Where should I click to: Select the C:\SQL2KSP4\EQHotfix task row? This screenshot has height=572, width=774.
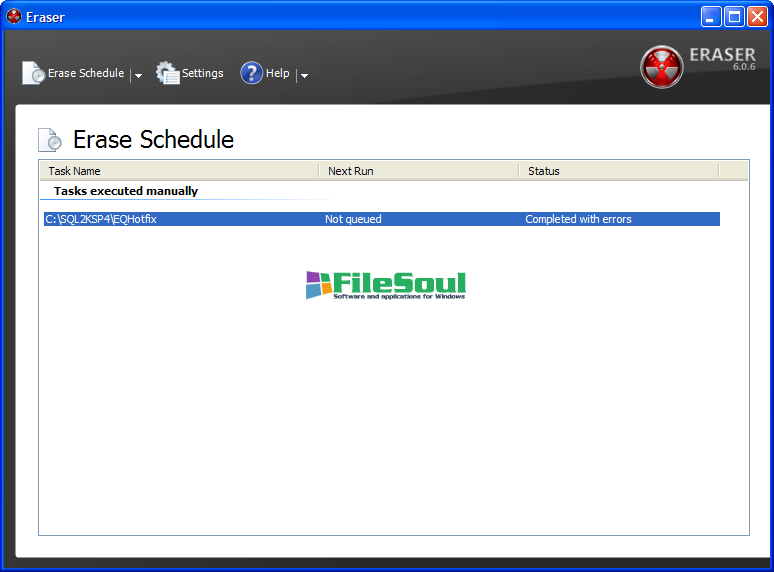click(x=101, y=219)
